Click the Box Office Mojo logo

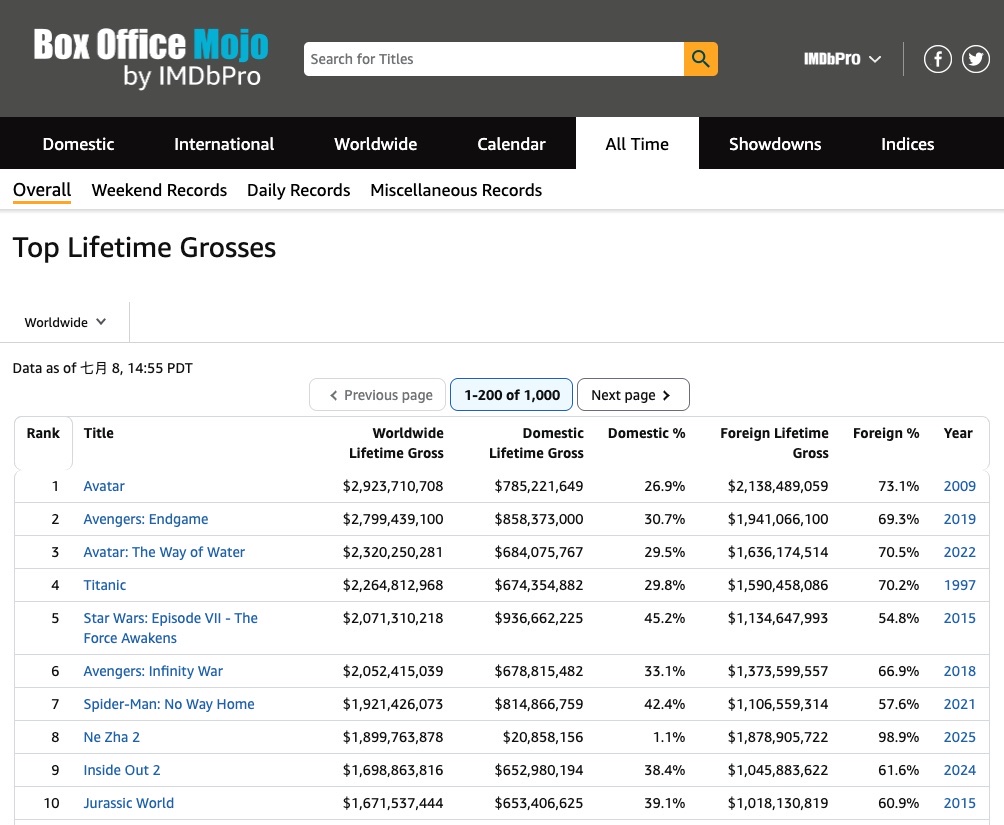coord(151,58)
